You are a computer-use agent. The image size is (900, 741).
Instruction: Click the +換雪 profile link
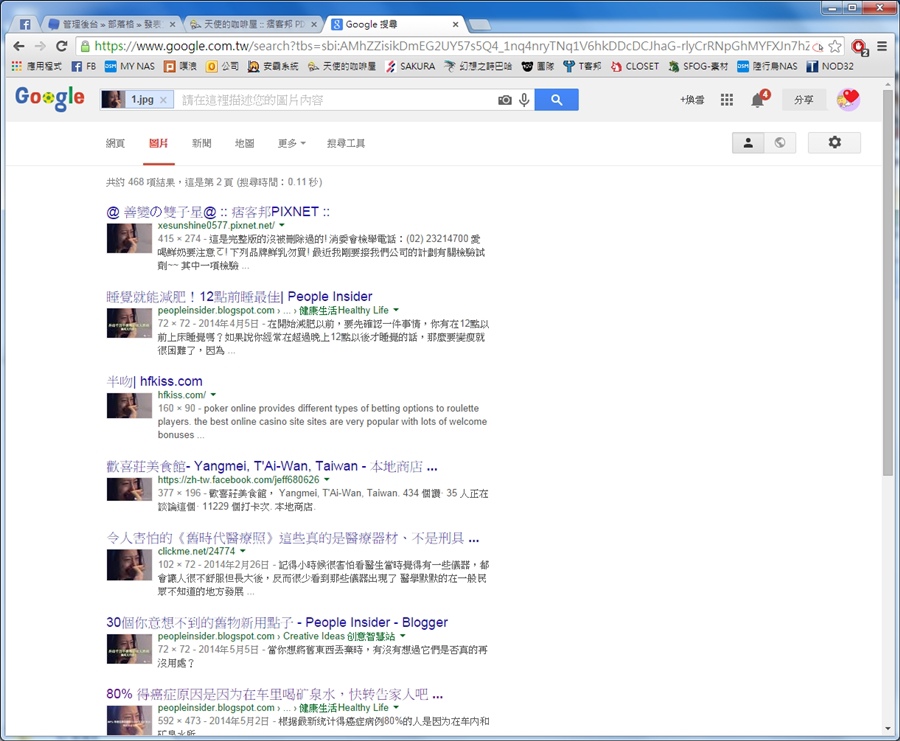[692, 100]
